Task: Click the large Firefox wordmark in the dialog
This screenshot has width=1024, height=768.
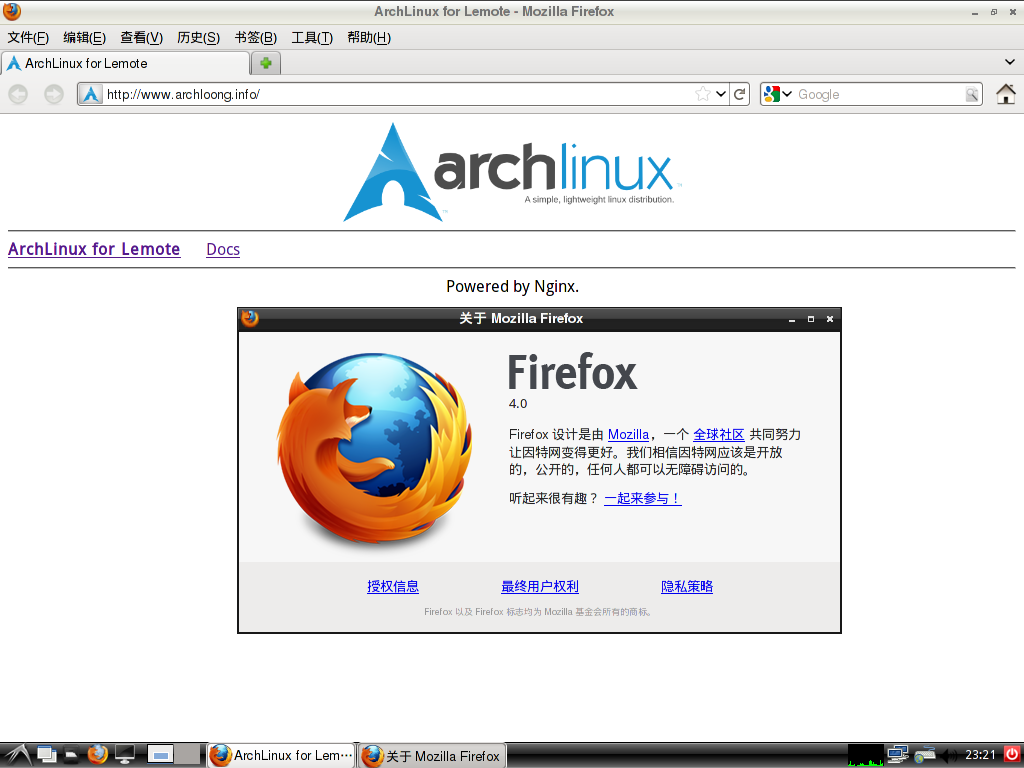Action: (573, 372)
